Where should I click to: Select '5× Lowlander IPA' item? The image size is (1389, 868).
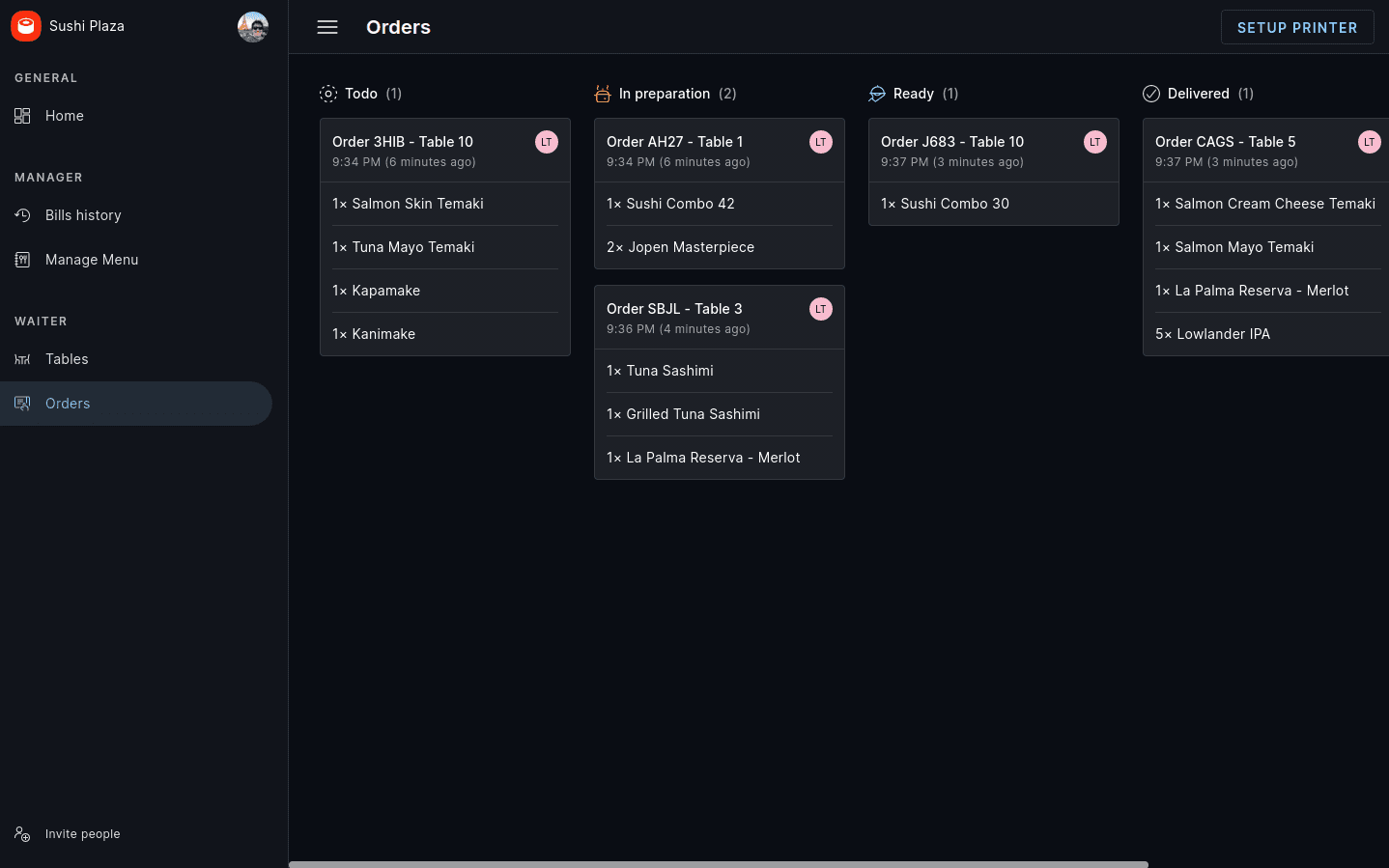coord(1266,334)
